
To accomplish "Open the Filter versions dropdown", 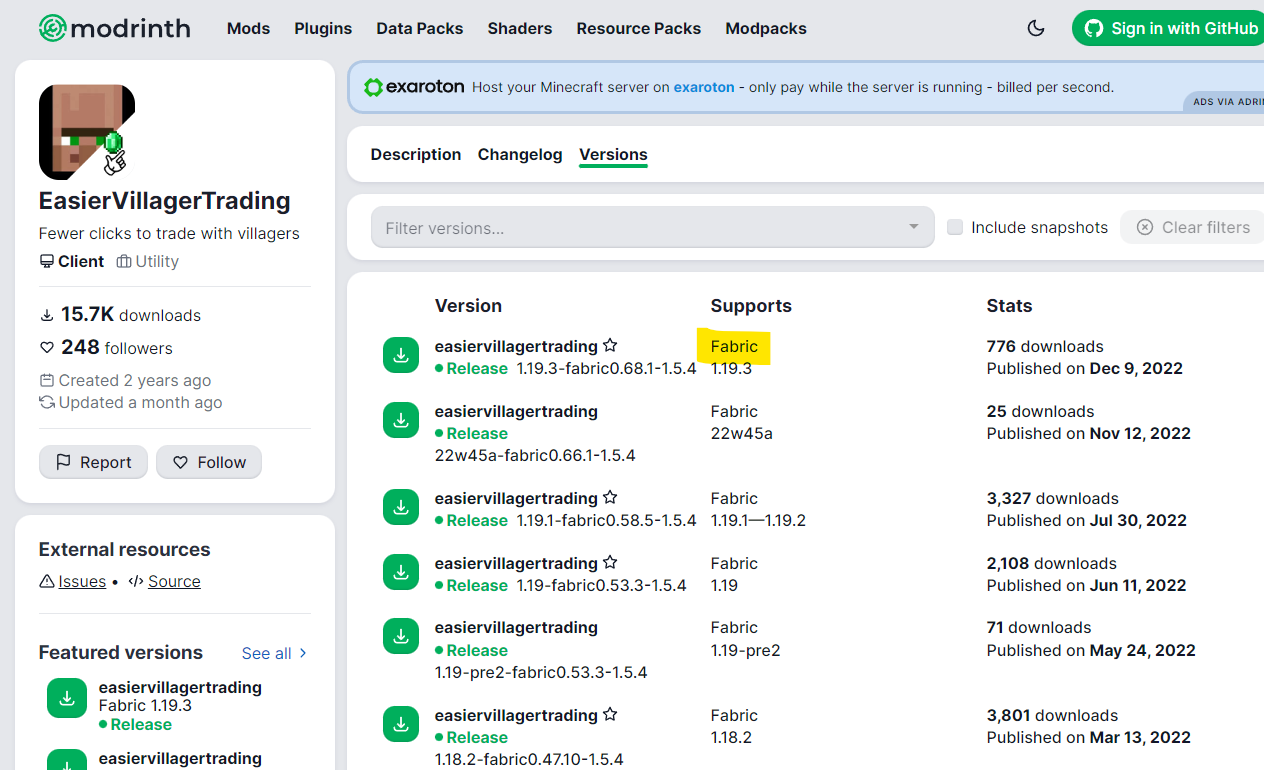I will [x=652, y=227].
